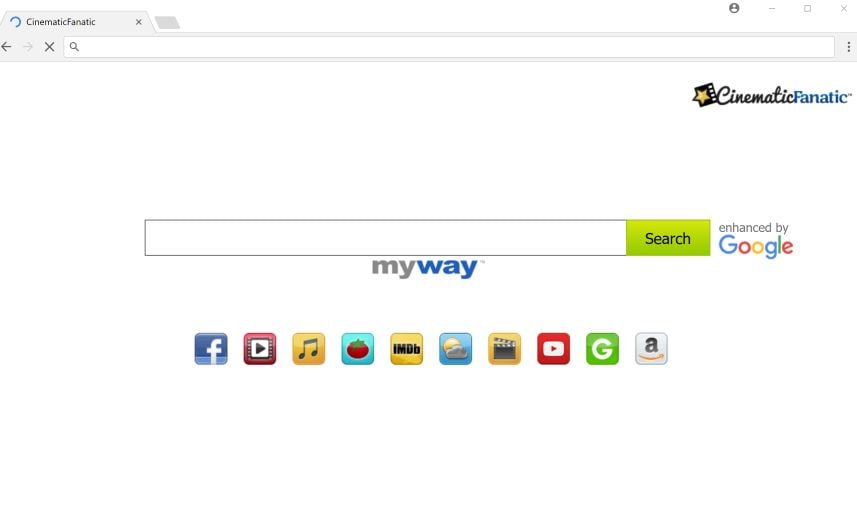
Task: Open the Chrome three-dot menu
Action: click(848, 47)
